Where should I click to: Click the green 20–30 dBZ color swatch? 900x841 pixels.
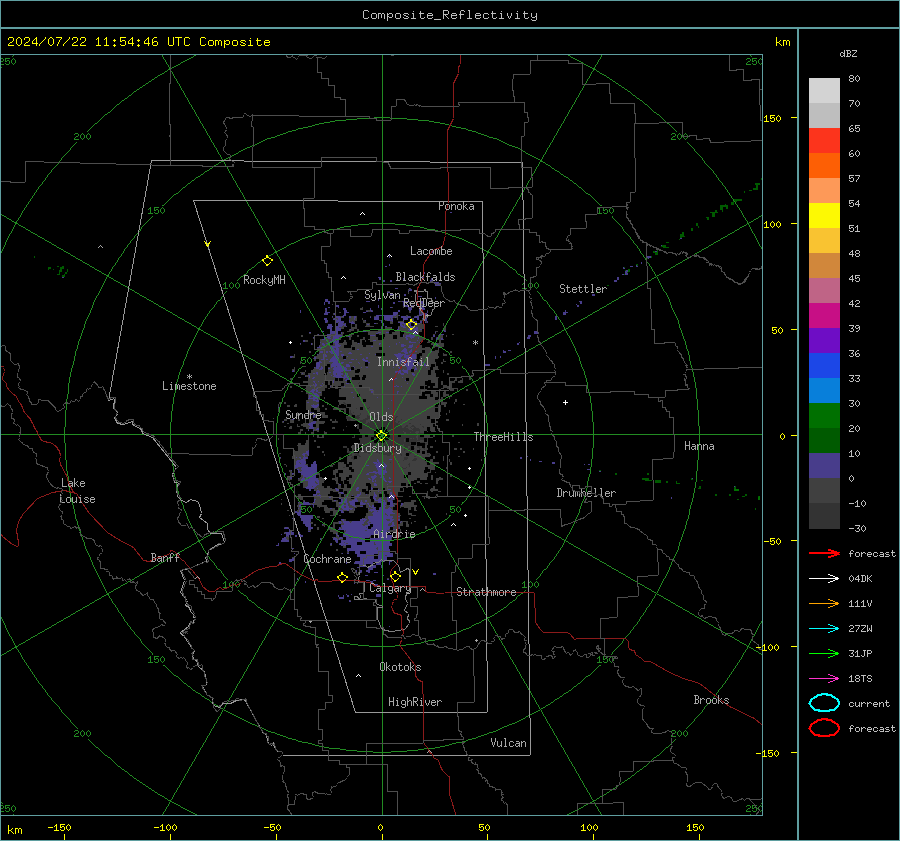(x=824, y=416)
